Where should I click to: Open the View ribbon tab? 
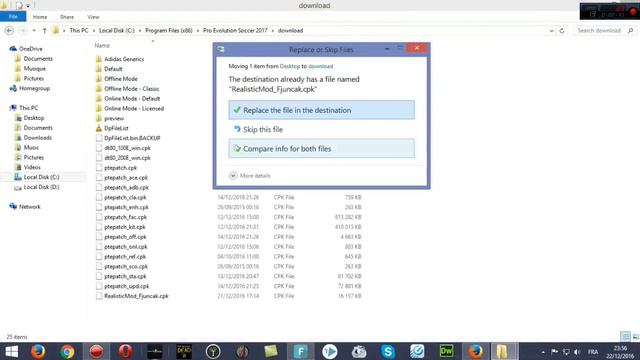(93, 17)
